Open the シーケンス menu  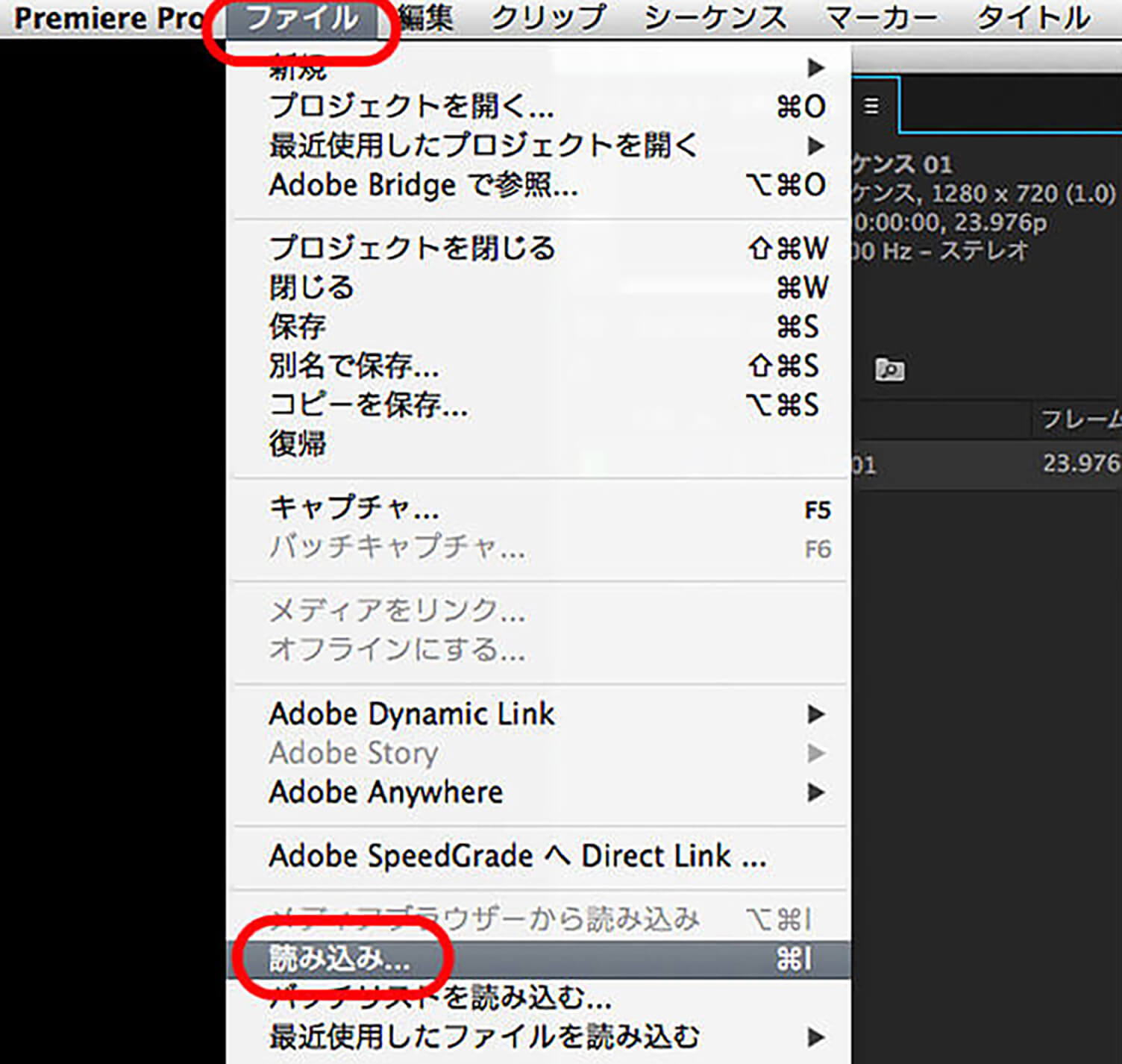715,19
